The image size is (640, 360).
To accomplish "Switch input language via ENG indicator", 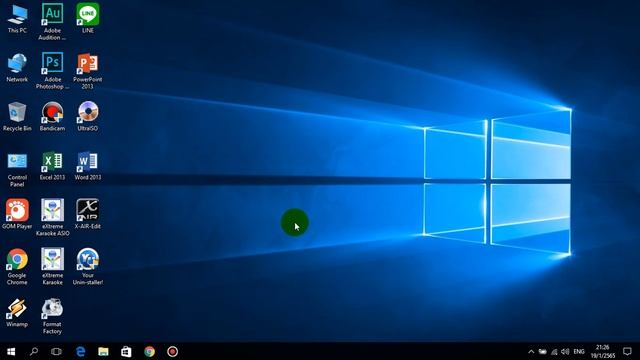I will click(579, 351).
